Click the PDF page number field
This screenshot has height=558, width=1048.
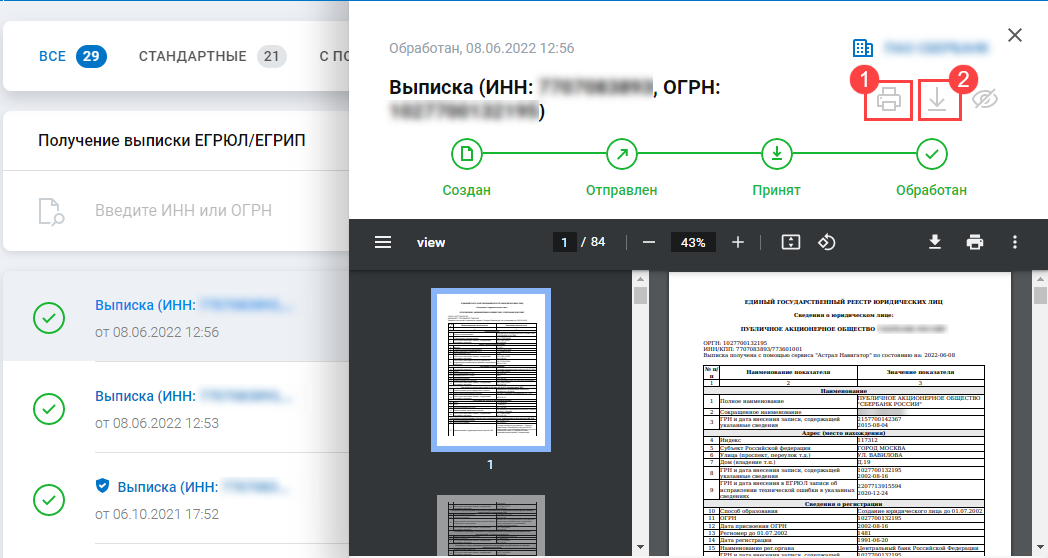tap(565, 242)
